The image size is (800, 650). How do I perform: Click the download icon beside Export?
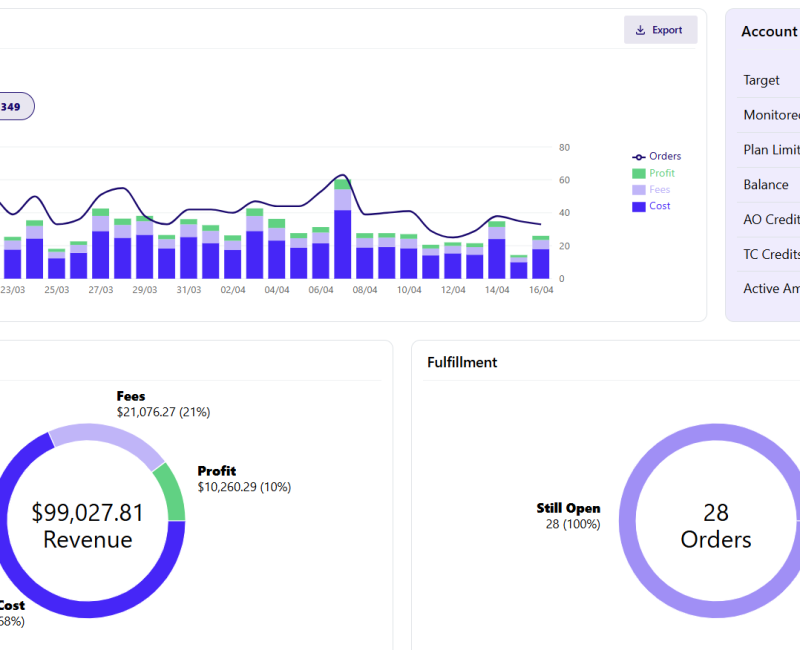(641, 30)
